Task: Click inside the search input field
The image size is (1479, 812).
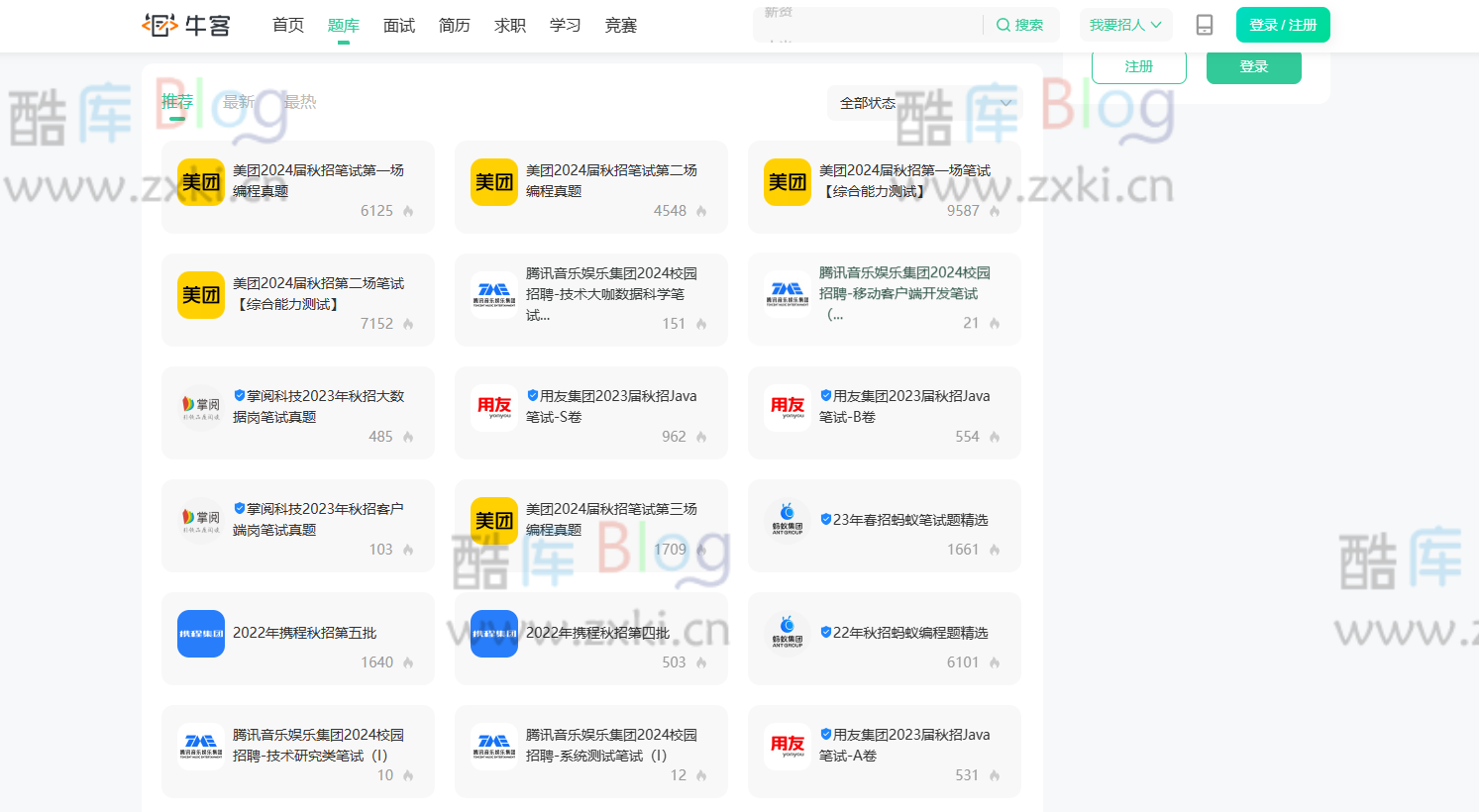Action: point(872,25)
